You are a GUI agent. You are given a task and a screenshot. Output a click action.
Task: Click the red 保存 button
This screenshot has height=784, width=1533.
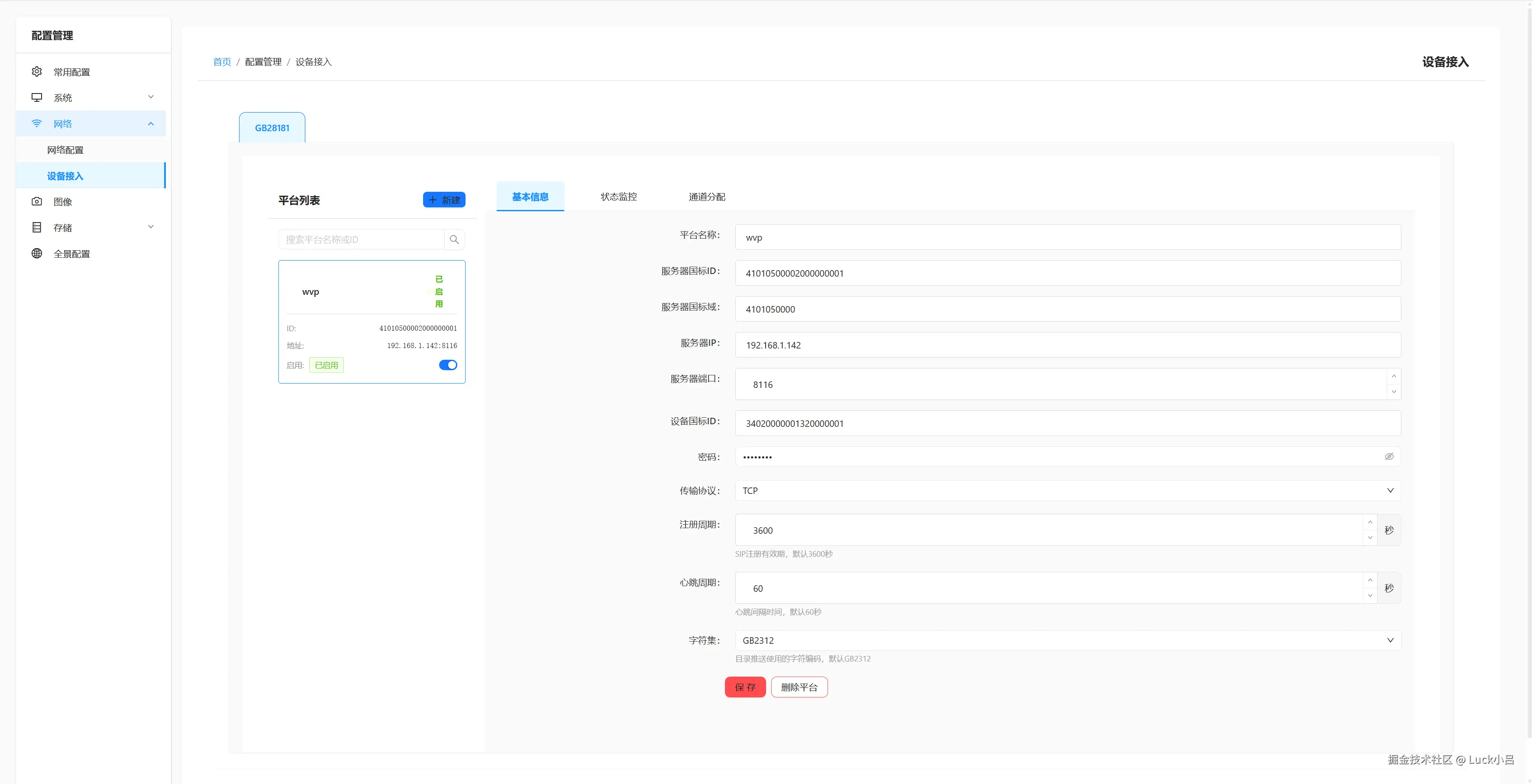[744, 687]
